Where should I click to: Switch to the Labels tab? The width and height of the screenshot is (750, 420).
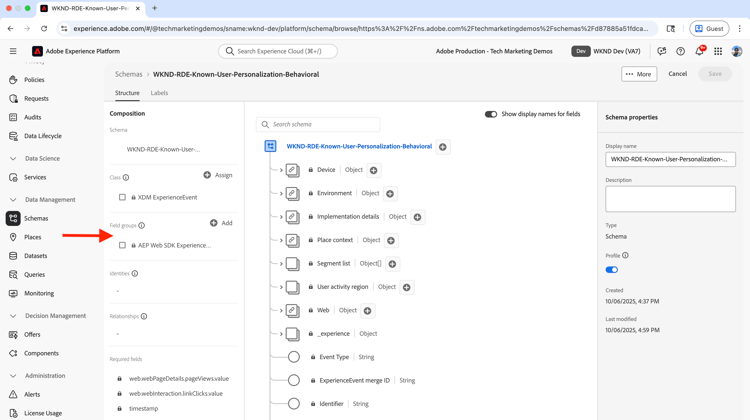(x=159, y=93)
